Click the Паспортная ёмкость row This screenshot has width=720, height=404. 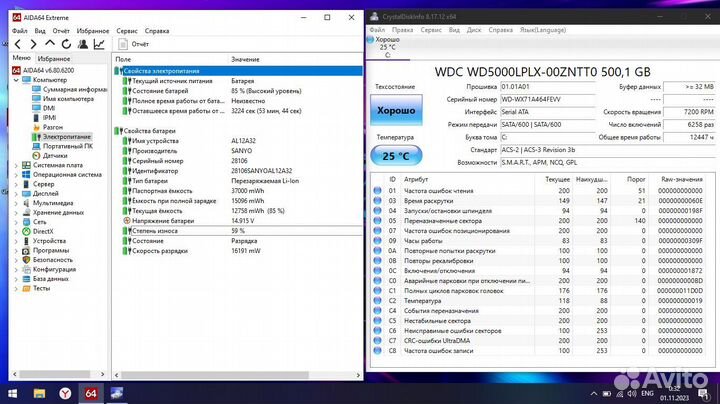pyautogui.click(x=238, y=191)
